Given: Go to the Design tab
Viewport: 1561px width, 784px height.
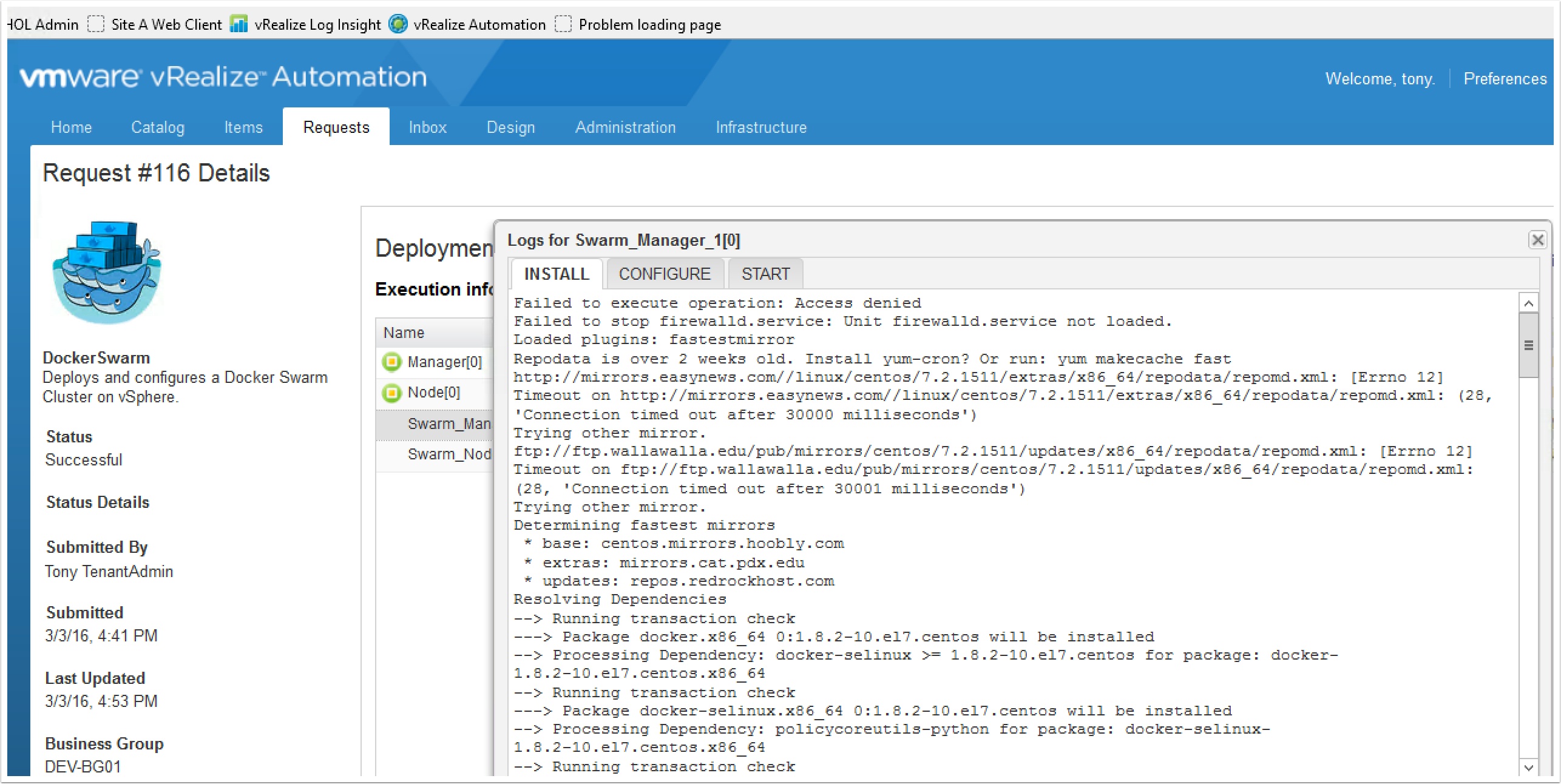Looking at the screenshot, I should [x=511, y=127].
